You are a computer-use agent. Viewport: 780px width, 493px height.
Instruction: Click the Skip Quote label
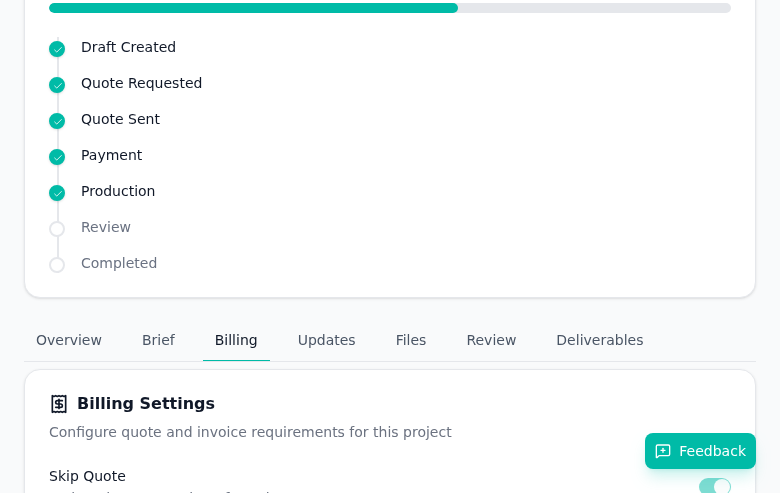coord(87,476)
